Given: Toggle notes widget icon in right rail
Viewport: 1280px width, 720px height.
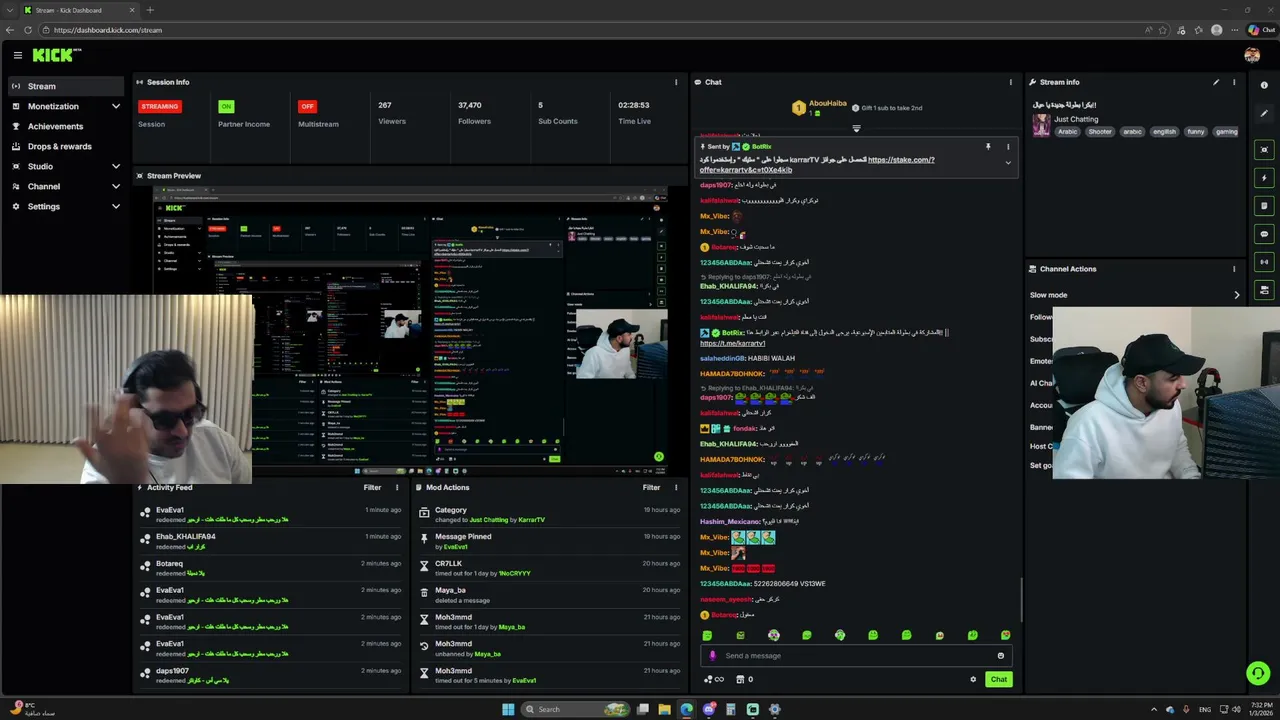Looking at the screenshot, I should click(1264, 206).
